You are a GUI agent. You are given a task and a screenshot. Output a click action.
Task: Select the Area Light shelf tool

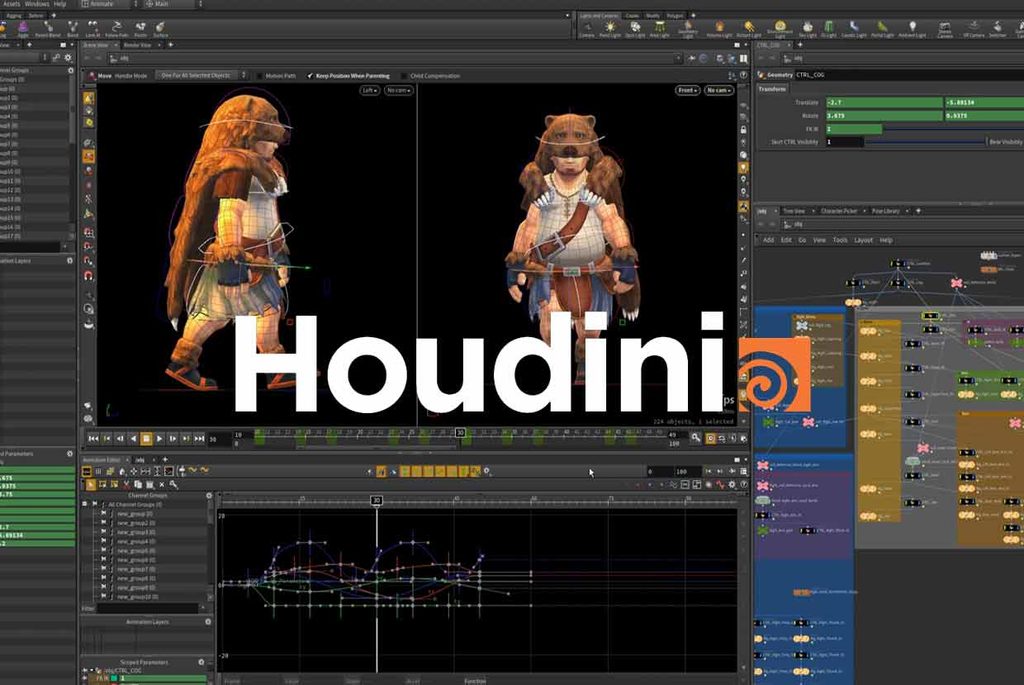click(660, 29)
